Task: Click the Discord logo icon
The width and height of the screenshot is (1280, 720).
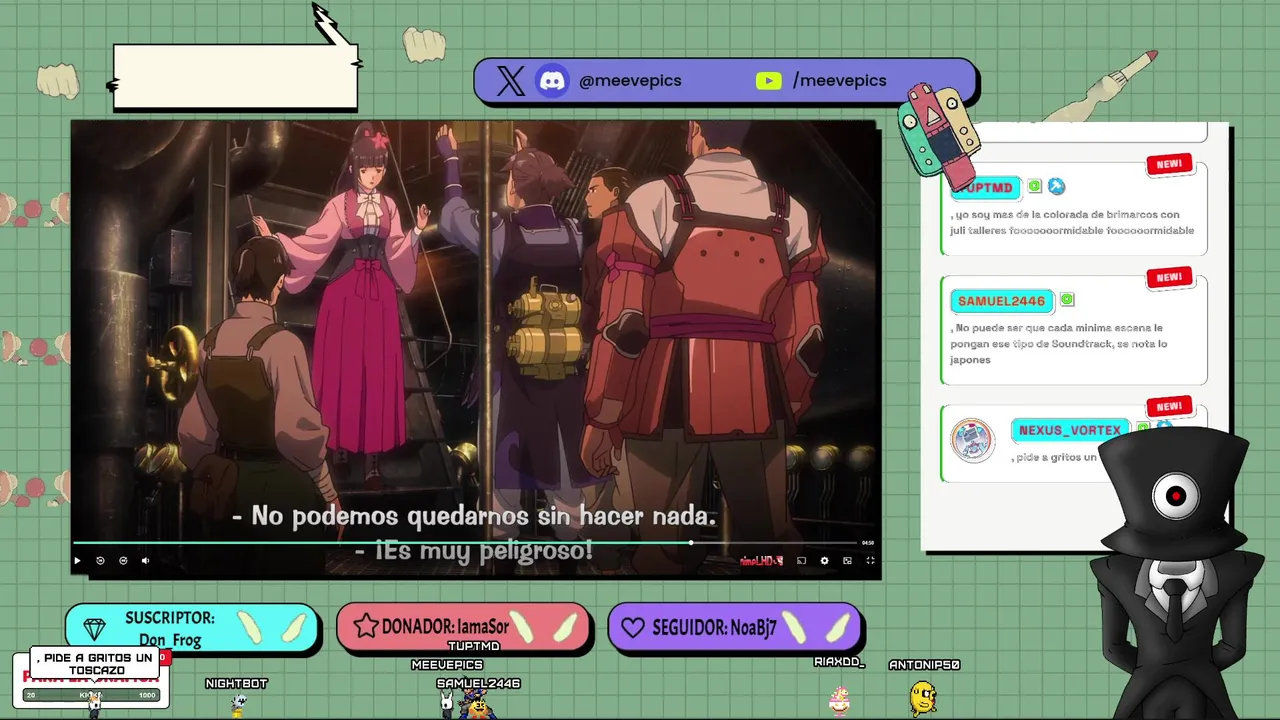Action: pos(553,81)
